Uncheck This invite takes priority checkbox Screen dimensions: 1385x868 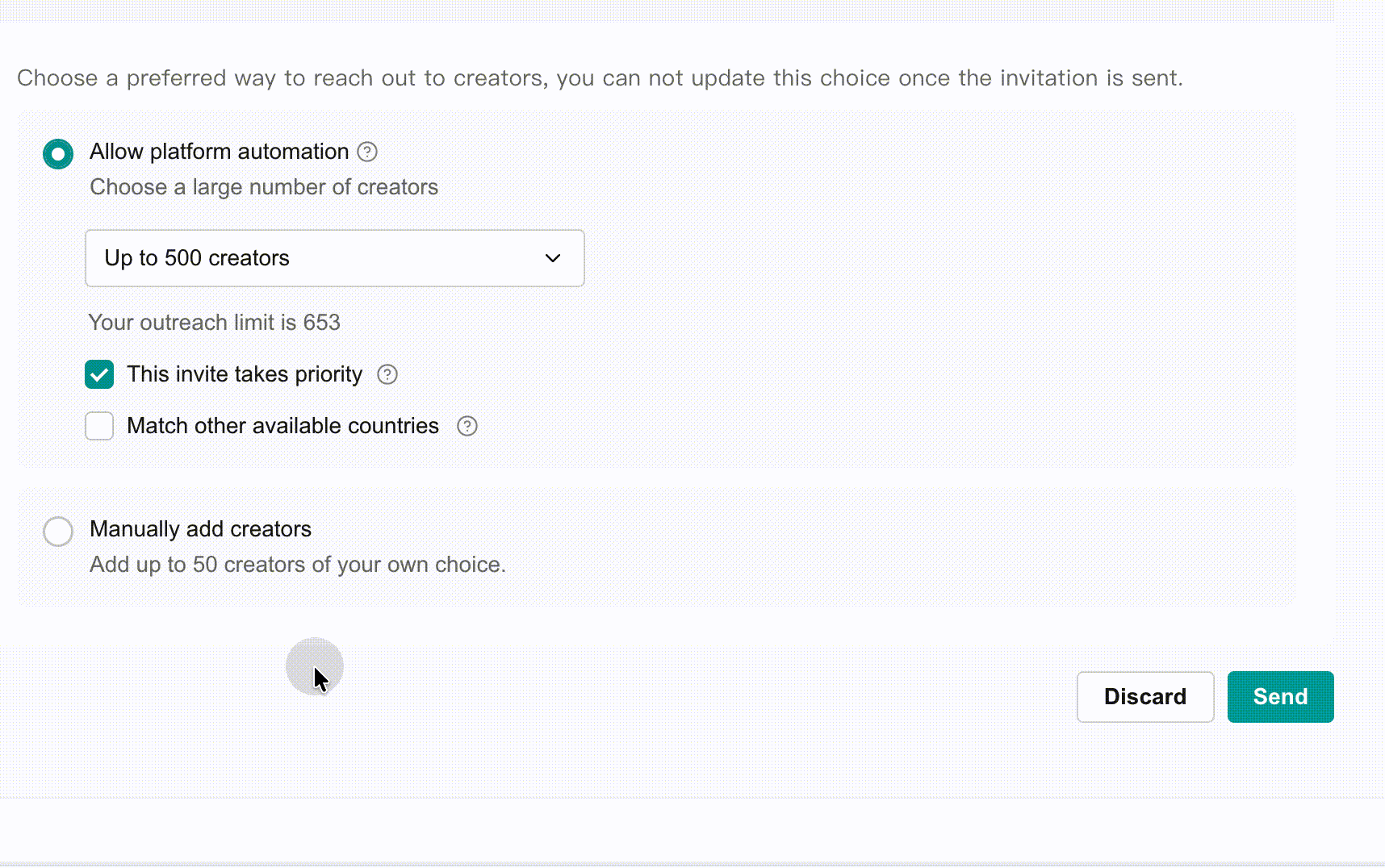[x=99, y=374]
